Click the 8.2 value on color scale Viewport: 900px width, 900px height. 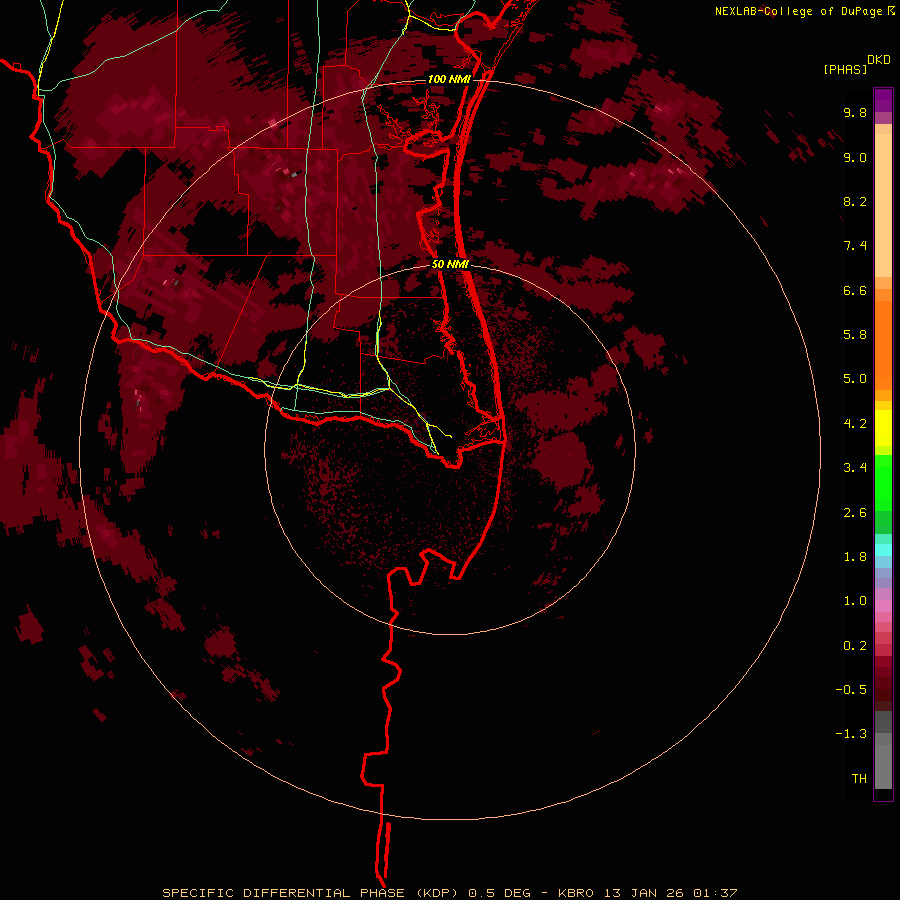pyautogui.click(x=855, y=202)
